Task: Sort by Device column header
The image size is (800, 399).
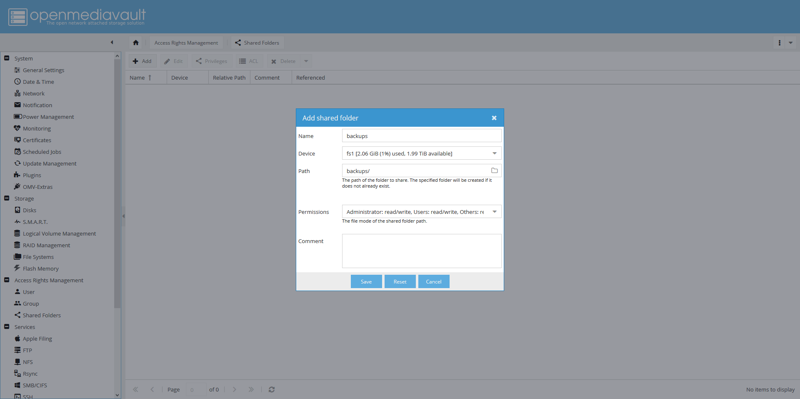Action: [188, 78]
